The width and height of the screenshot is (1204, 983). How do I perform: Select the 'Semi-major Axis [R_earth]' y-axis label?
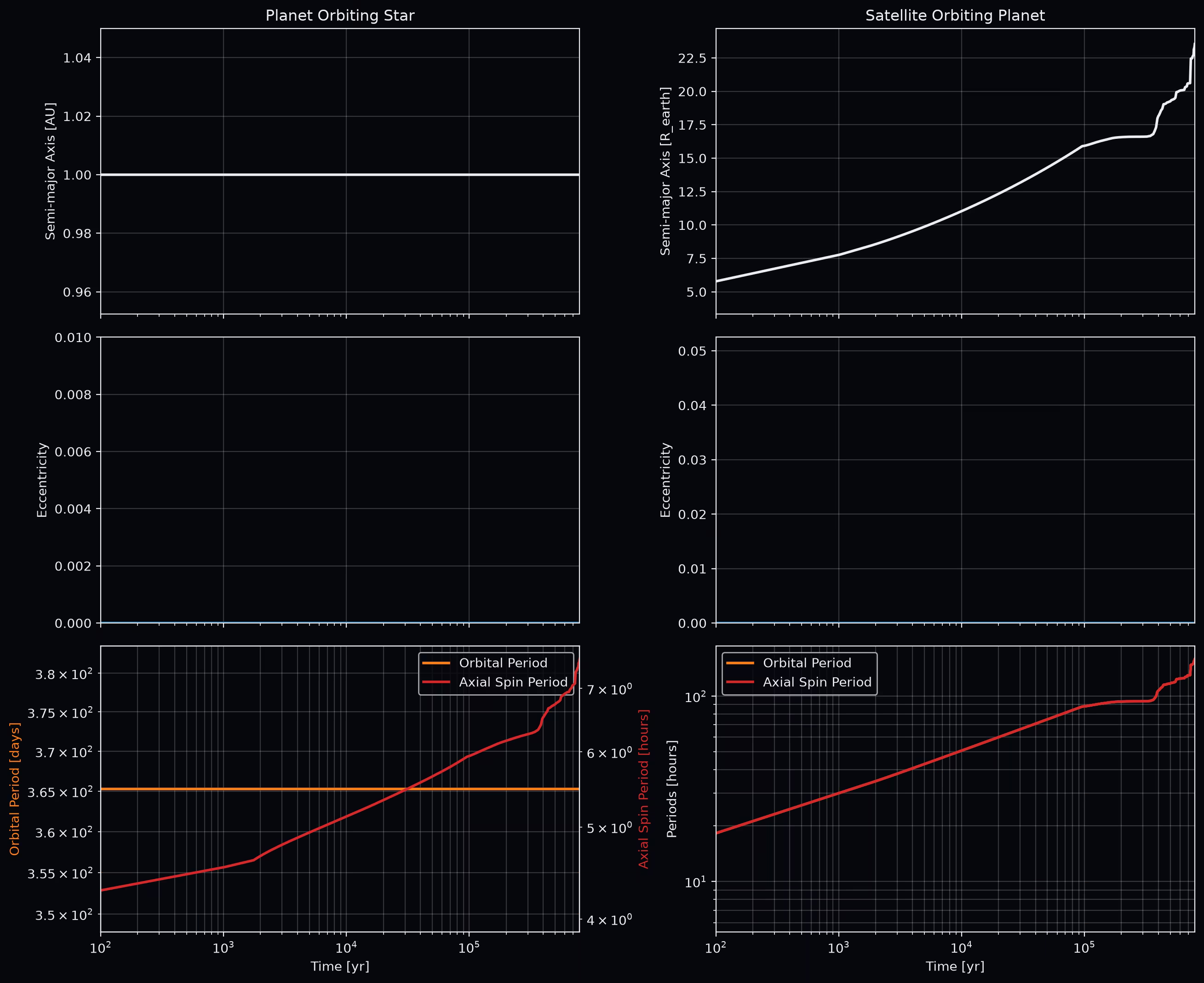665,171
